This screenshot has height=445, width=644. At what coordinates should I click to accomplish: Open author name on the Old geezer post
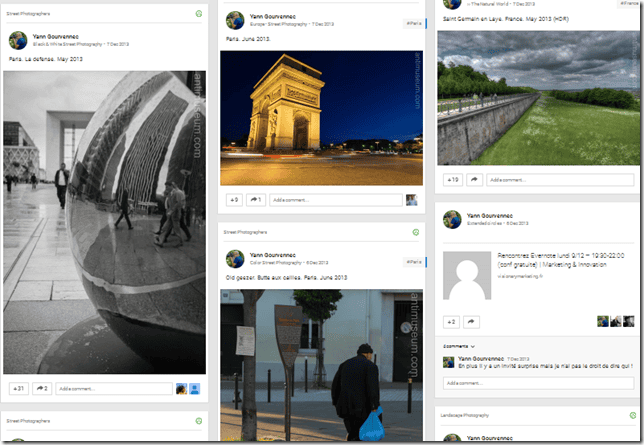click(x=272, y=255)
